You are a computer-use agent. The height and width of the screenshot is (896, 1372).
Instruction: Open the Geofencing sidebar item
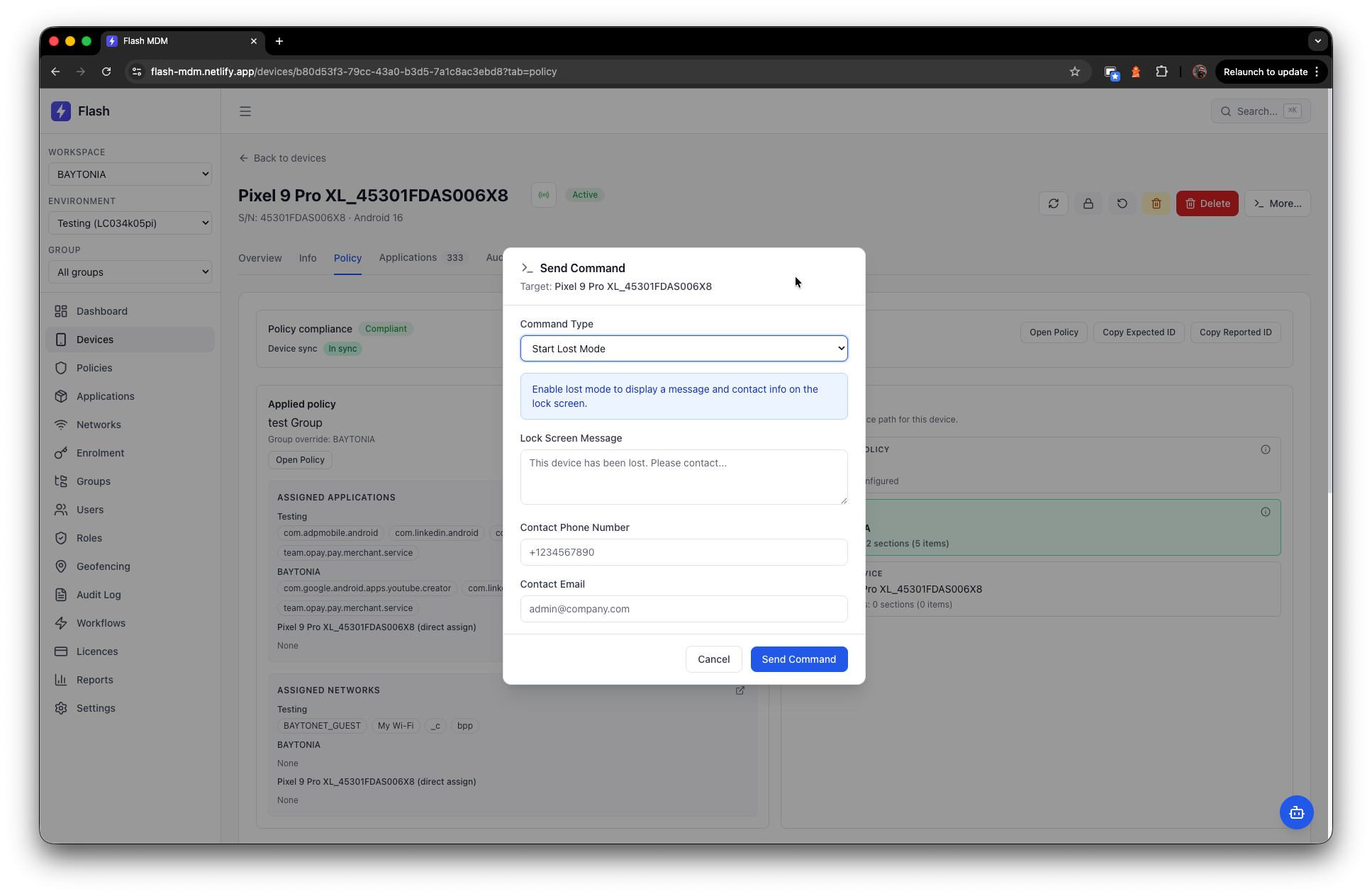103,566
